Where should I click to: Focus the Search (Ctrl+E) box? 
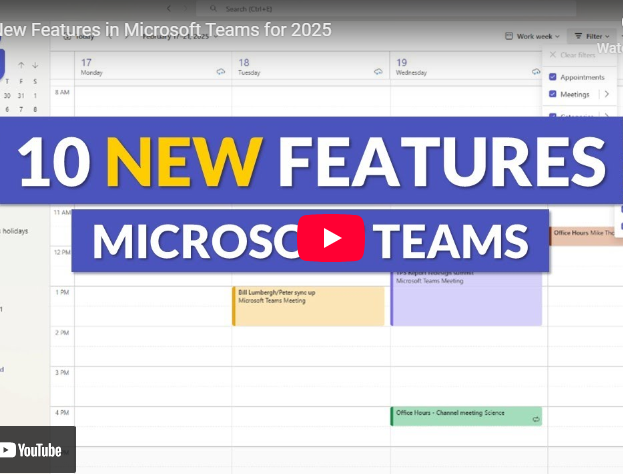(385, 8)
